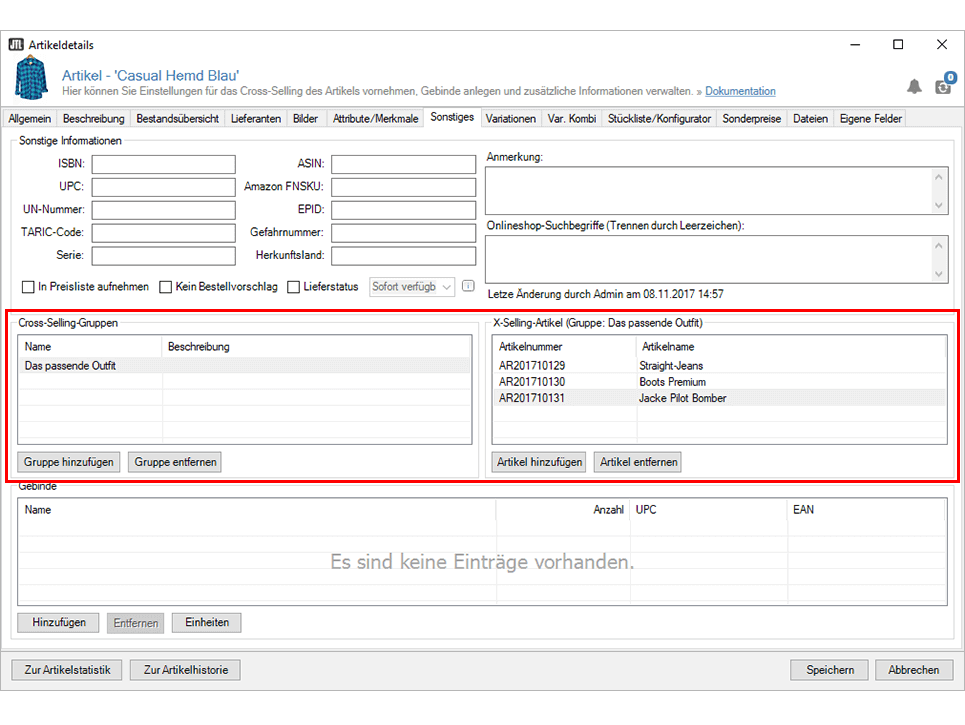965x725 pixels.
Task: Click the blue shirt article image
Action: click(31, 80)
